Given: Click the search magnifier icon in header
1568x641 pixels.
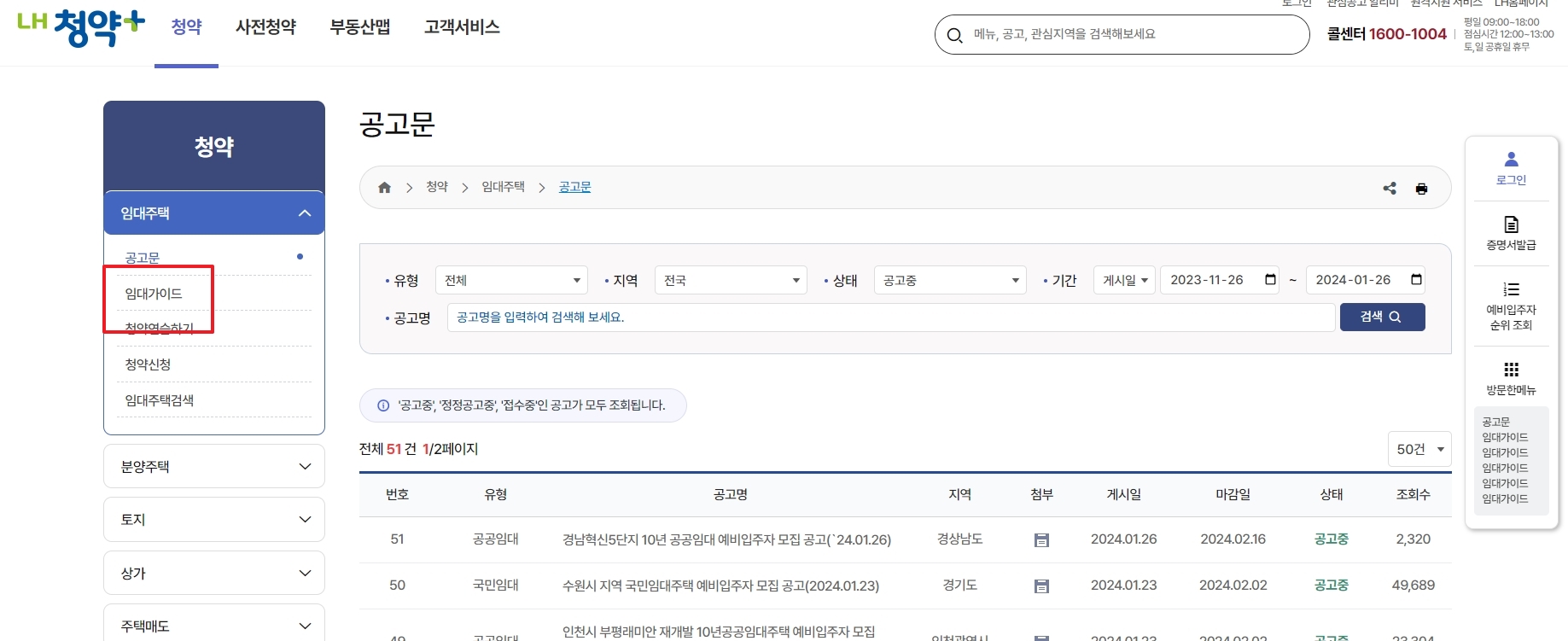Looking at the screenshot, I should [955, 35].
